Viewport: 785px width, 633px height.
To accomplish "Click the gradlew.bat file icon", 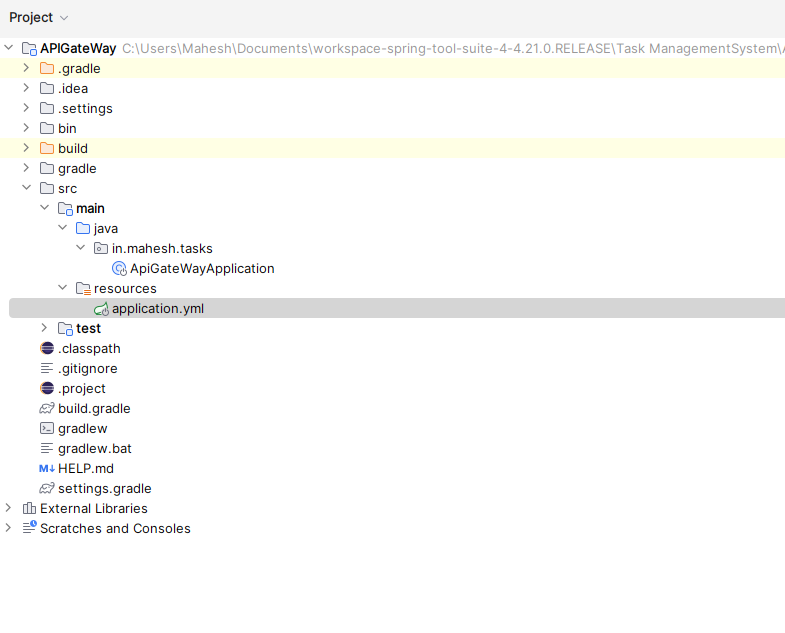I will tap(47, 448).
